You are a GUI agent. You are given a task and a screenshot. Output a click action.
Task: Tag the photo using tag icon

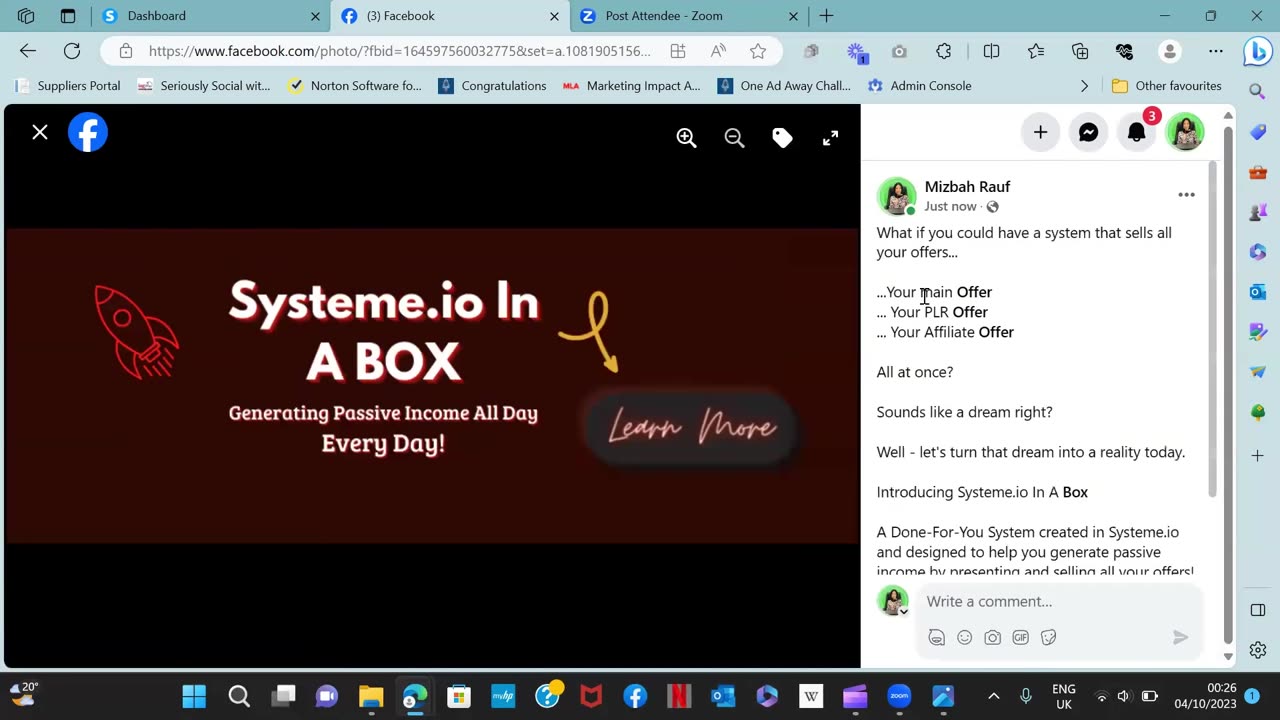tap(782, 138)
